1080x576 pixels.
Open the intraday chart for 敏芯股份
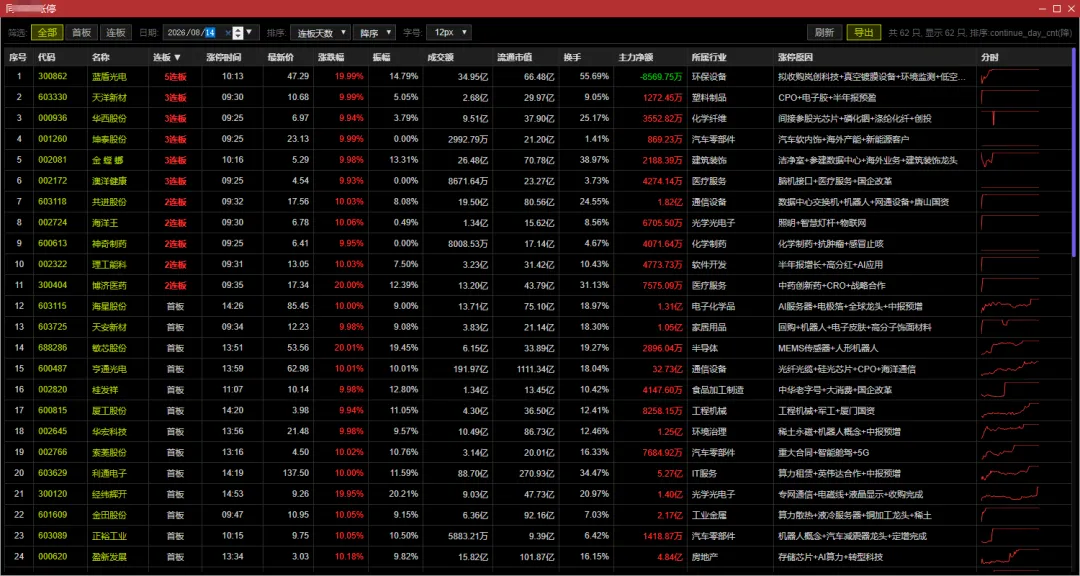(1010, 348)
